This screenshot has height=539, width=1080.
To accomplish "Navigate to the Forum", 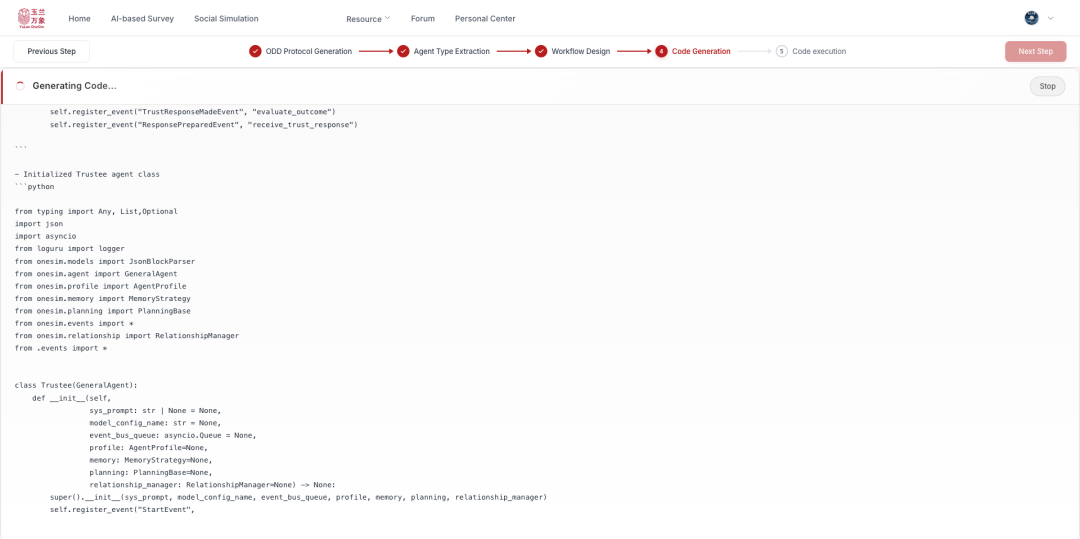I will [x=422, y=19].
